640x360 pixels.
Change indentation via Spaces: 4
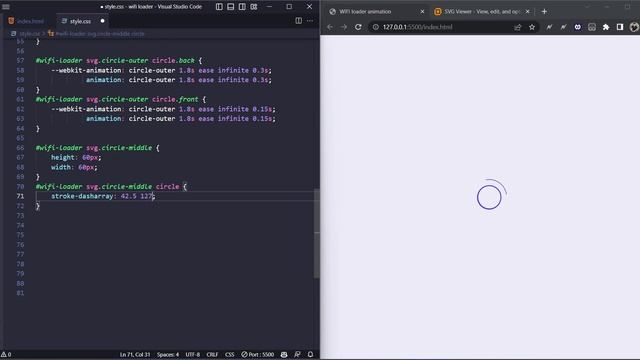(168, 354)
